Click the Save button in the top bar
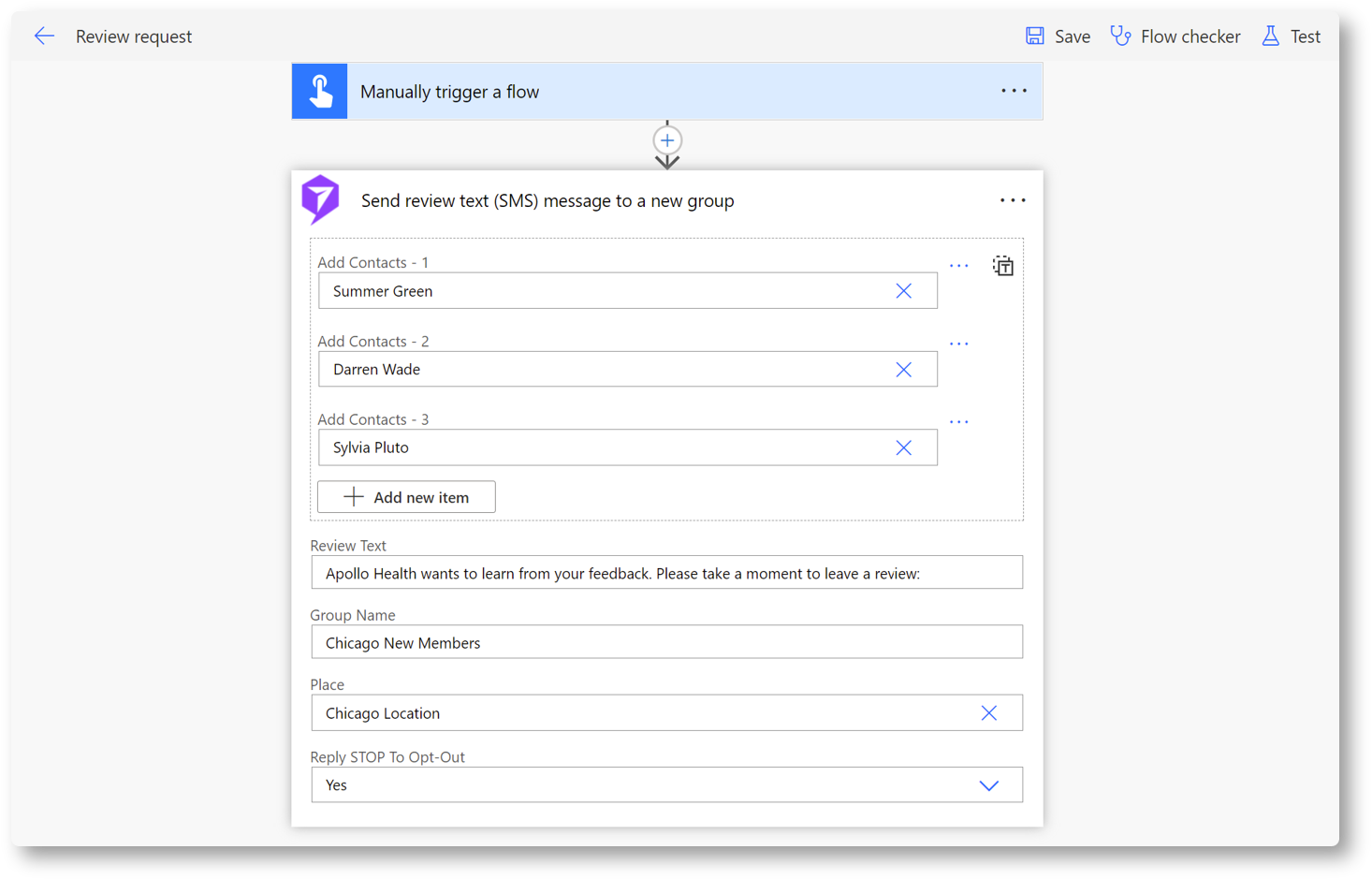 click(x=1058, y=37)
